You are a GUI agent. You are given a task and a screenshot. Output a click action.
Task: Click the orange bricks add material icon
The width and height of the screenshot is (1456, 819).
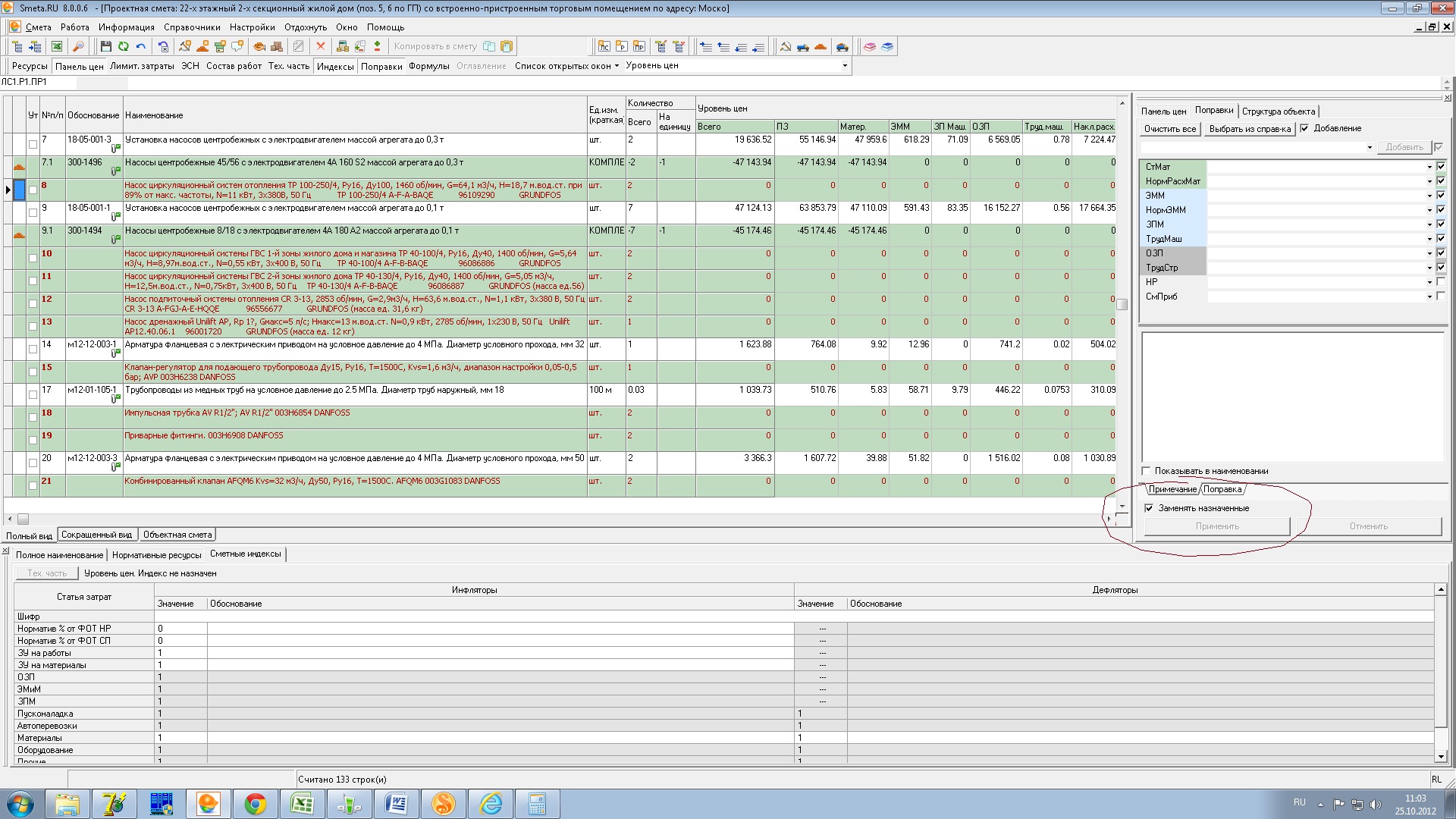(202, 46)
